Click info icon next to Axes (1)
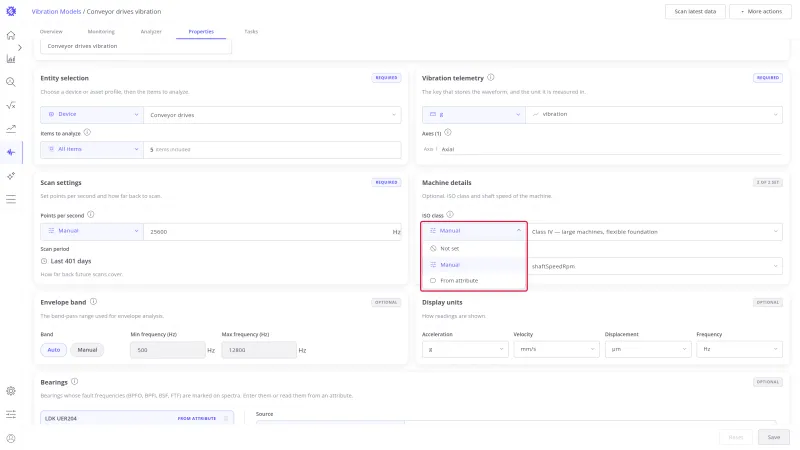 (x=447, y=133)
